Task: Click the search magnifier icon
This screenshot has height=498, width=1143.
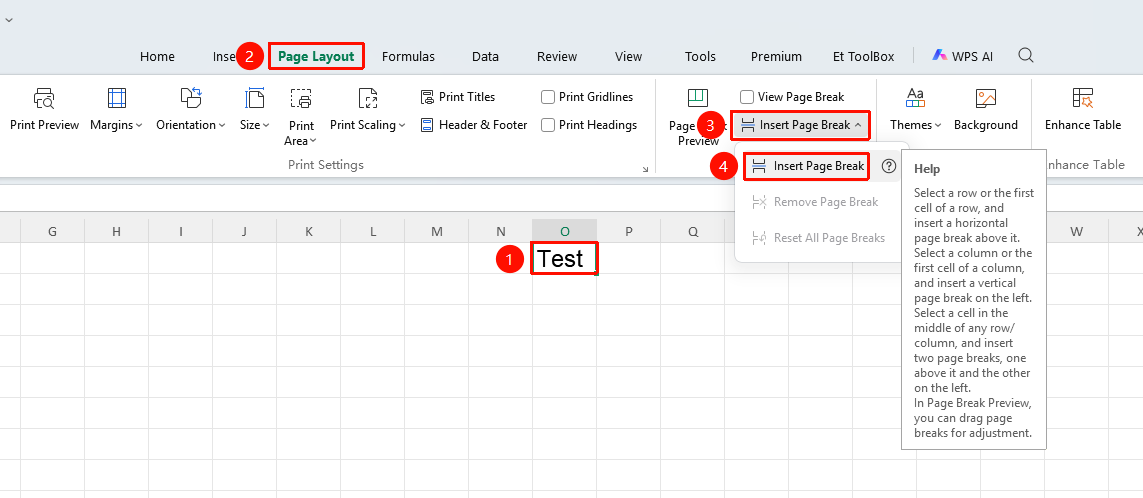Action: pyautogui.click(x=1026, y=55)
